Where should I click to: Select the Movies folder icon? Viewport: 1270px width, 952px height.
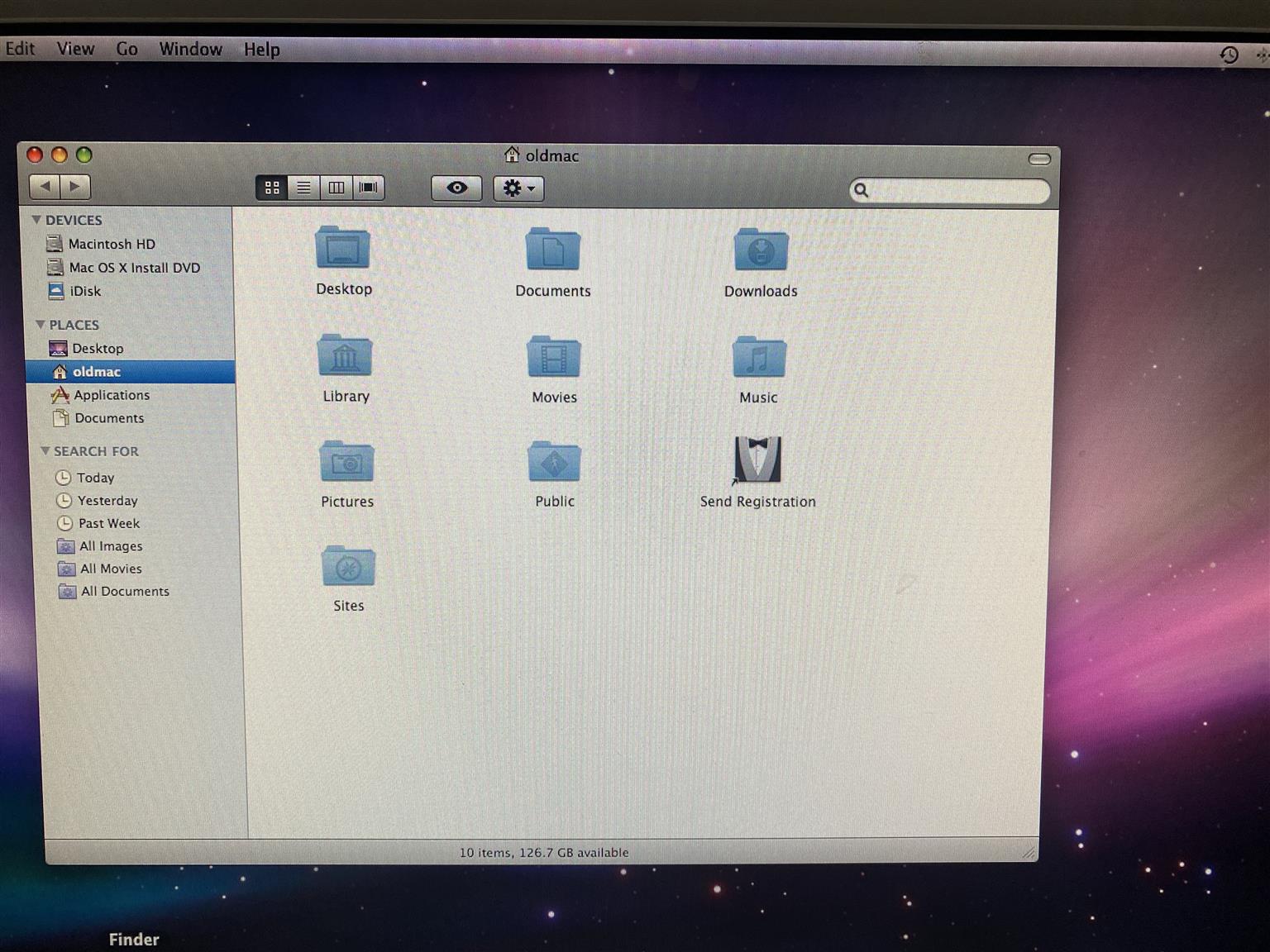pyautogui.click(x=554, y=358)
